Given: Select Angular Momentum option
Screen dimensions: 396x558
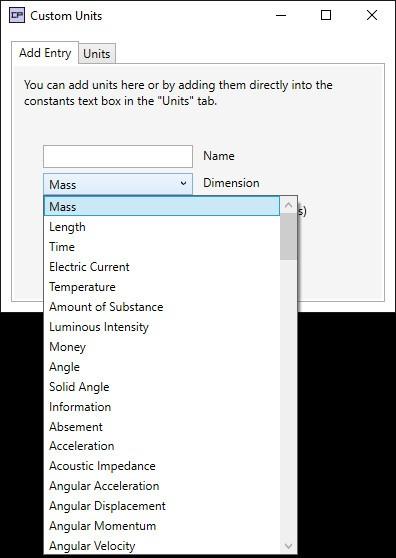Looking at the screenshot, I should tap(162, 526).
